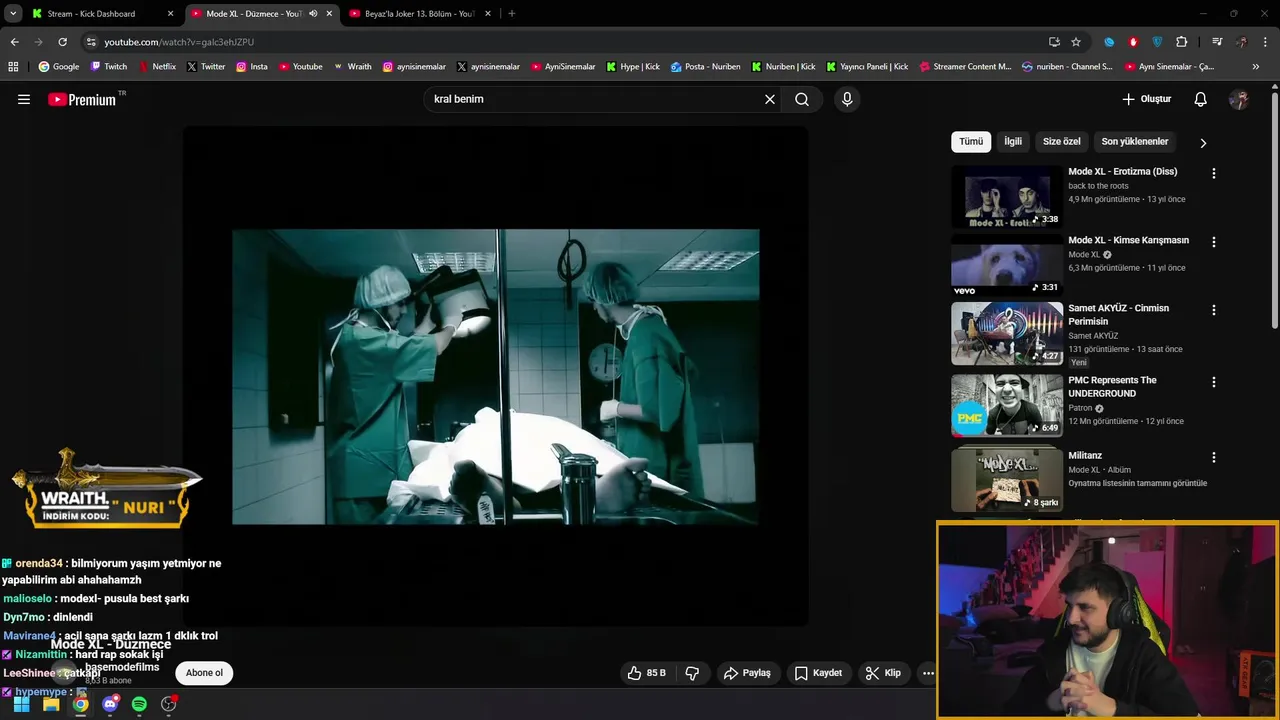This screenshot has width=1280, height=720.
Task: Open the Chrome apps grid bookmark
Action: [13, 67]
